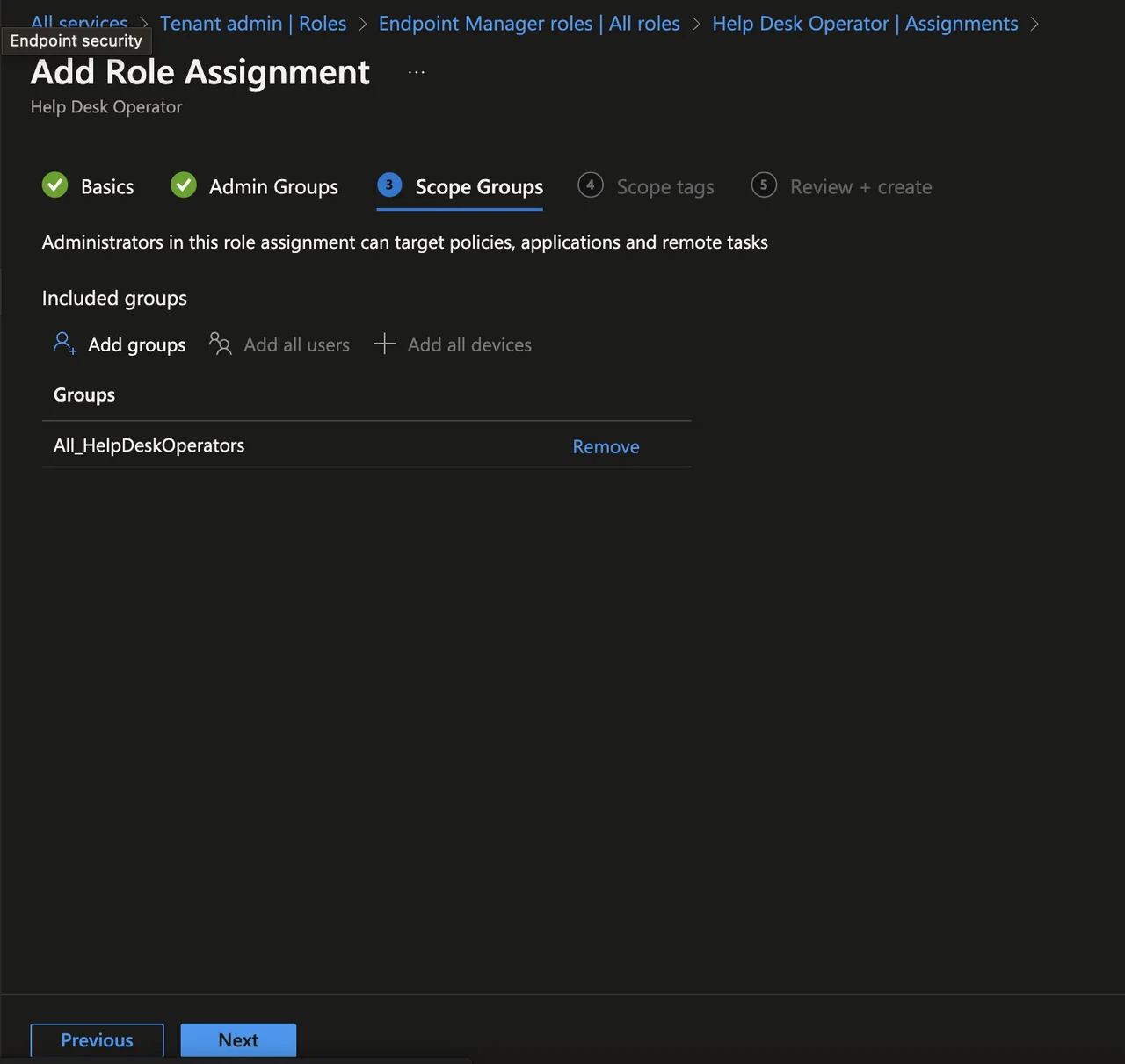Screen dimensions: 1125x1064
Task: Click the Endpoint security tooltip
Action: click(x=76, y=40)
